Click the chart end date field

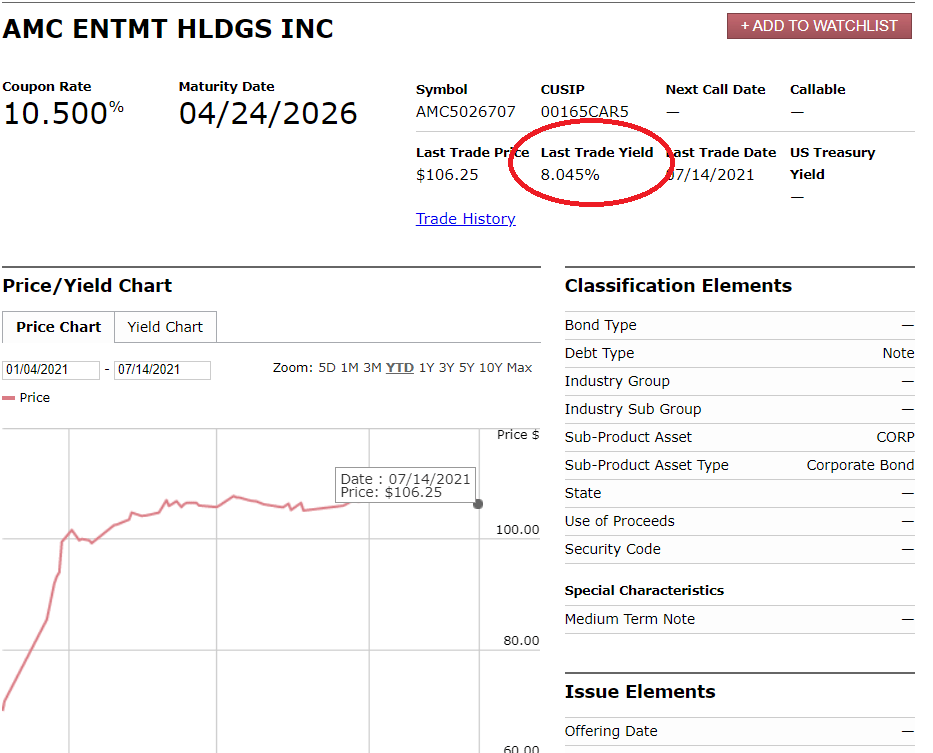[x=162, y=370]
